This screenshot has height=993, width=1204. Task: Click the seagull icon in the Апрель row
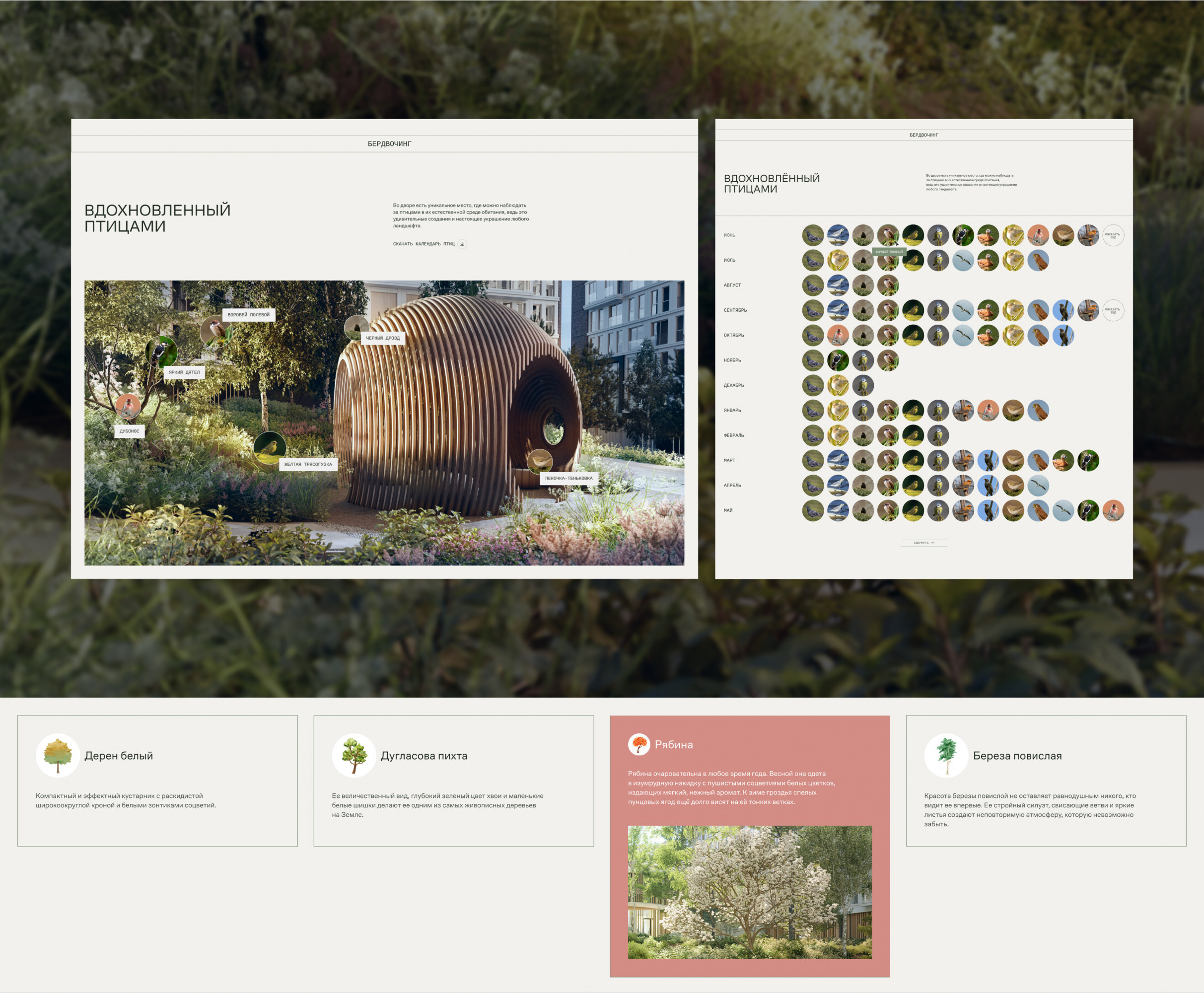(x=1038, y=486)
